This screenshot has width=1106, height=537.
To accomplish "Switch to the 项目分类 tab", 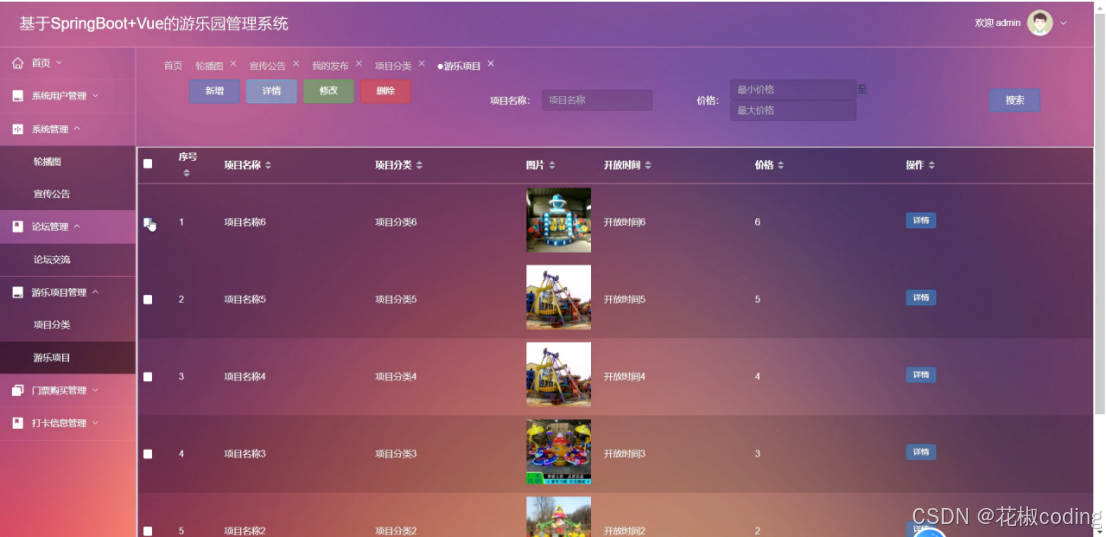I will click(393, 66).
